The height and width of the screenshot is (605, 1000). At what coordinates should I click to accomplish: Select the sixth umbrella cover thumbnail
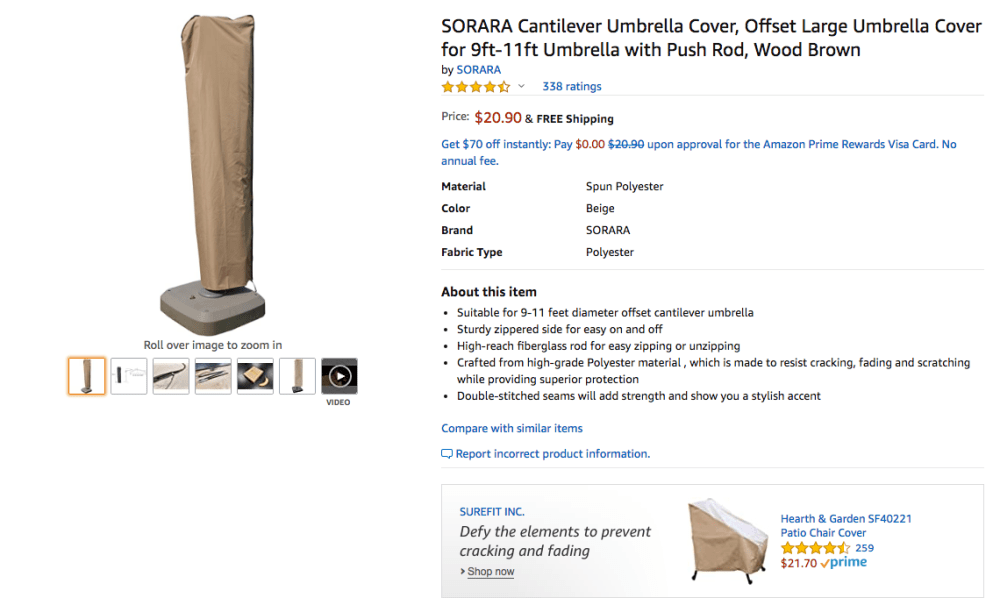(297, 376)
